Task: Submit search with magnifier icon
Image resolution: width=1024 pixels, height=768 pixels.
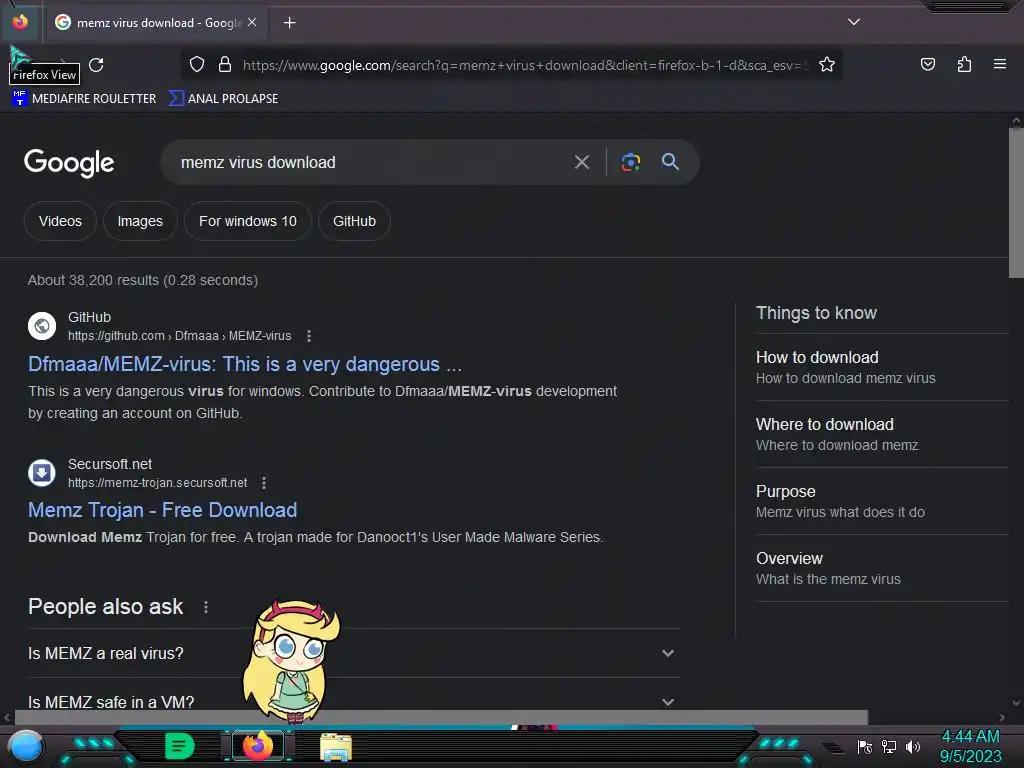Action: [670, 162]
